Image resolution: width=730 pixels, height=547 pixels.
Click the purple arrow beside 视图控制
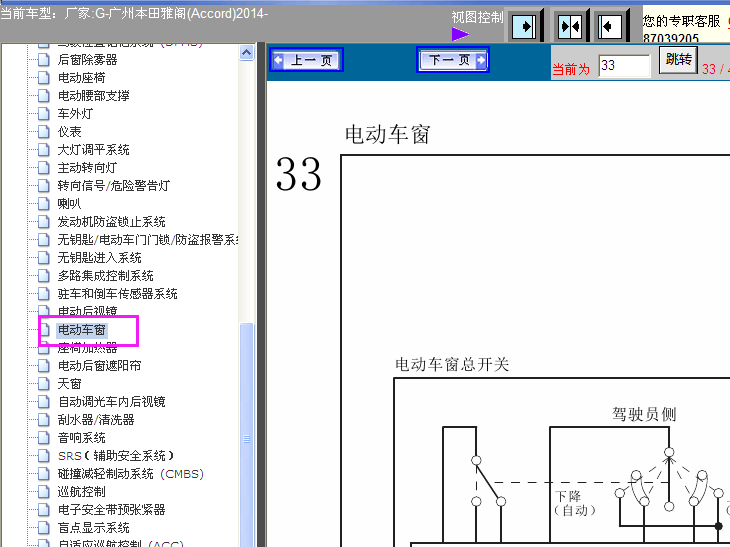point(460,34)
